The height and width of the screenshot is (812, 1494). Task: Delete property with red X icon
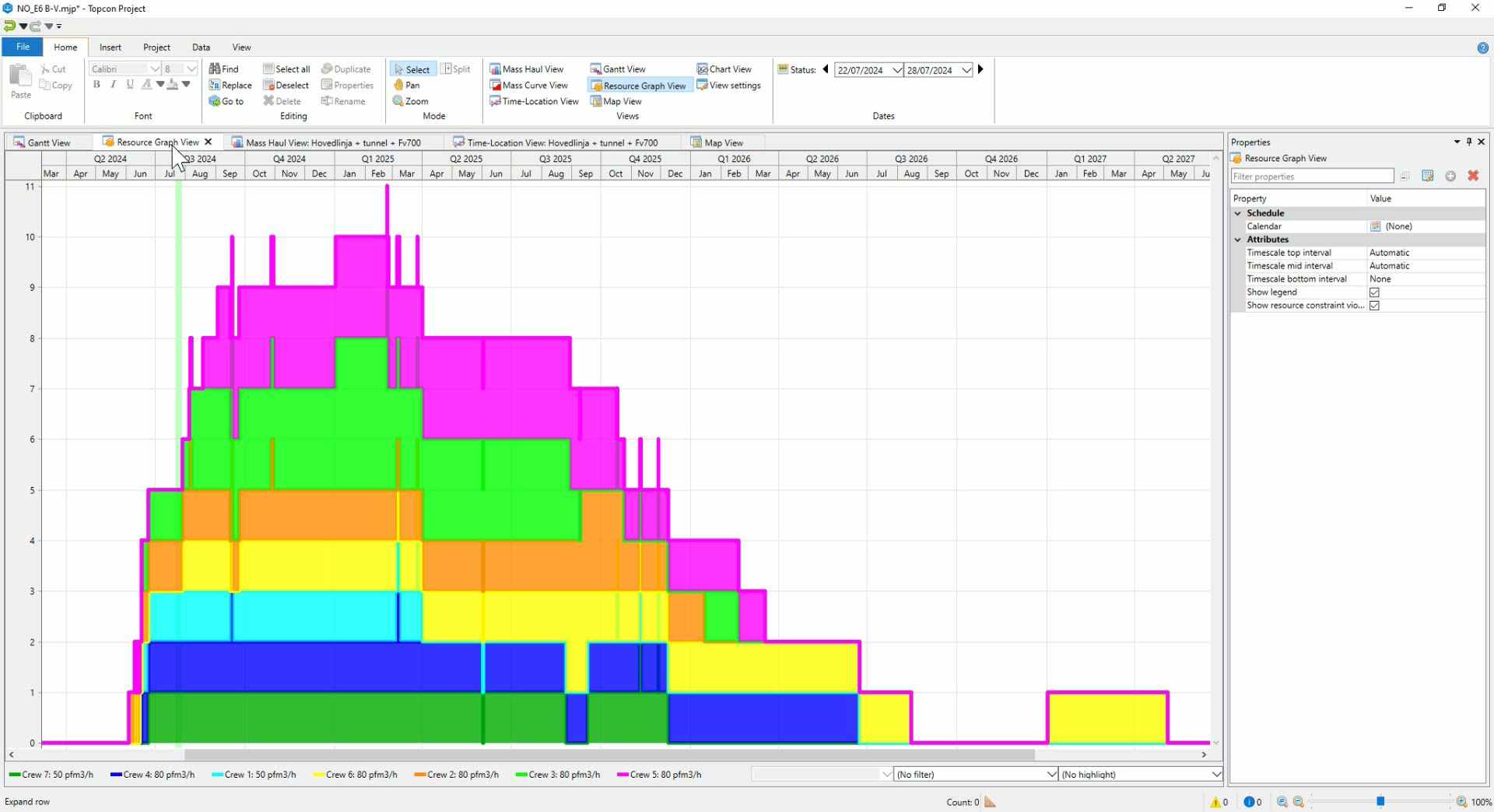click(1473, 177)
